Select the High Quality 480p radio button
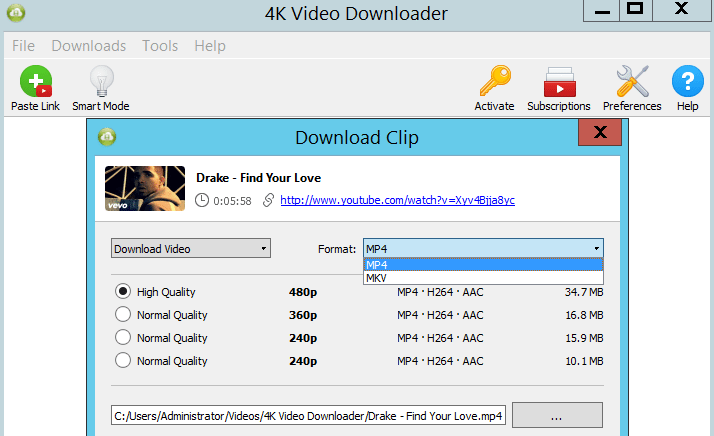This screenshot has width=714, height=436. pos(123,291)
